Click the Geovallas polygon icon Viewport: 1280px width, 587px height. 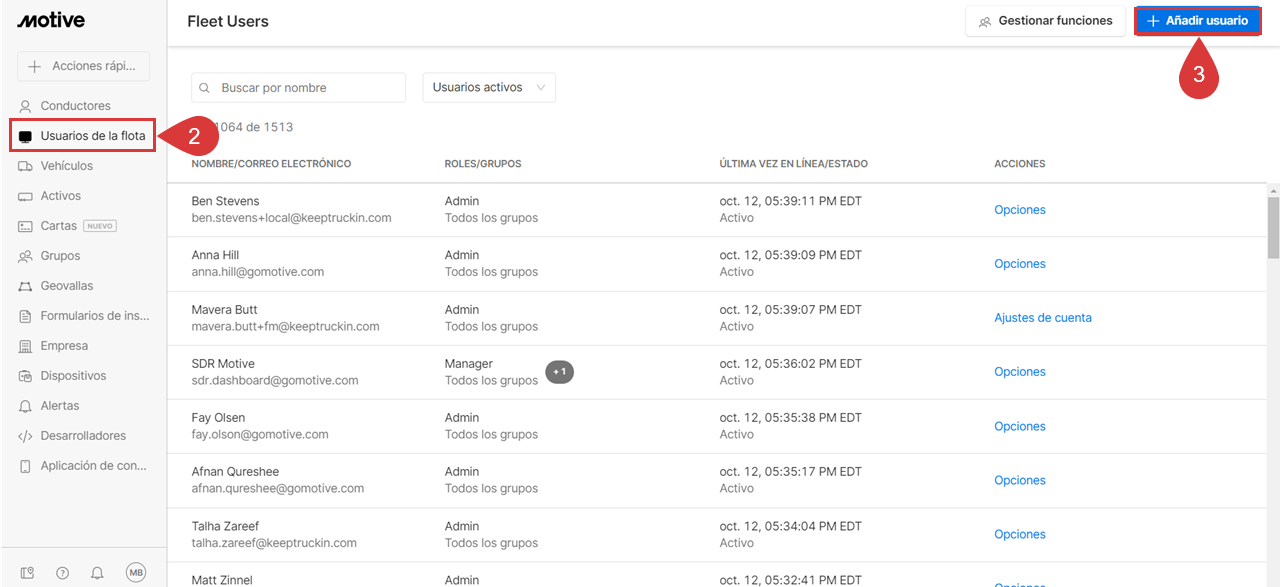click(x=26, y=286)
